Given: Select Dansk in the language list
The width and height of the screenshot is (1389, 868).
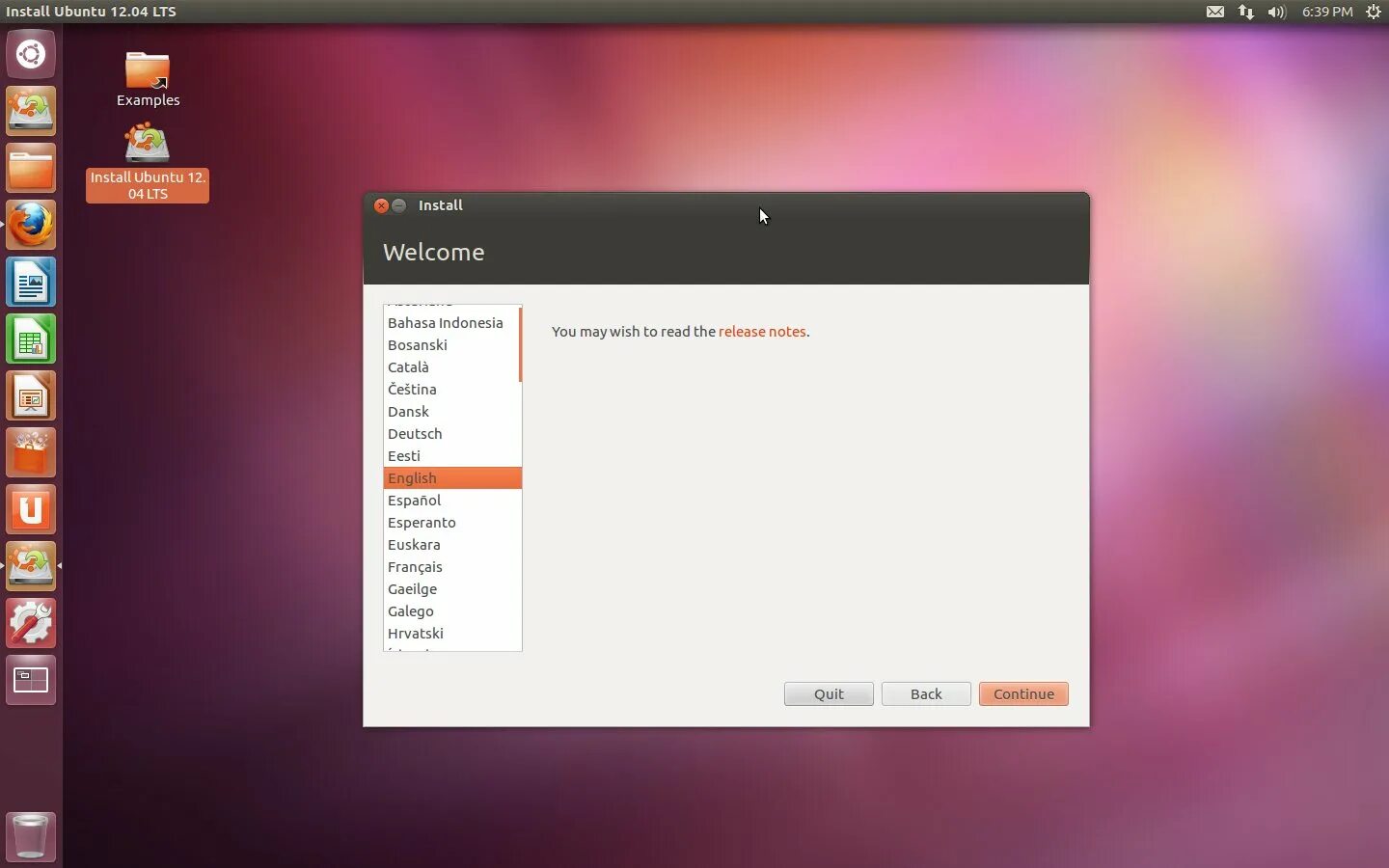Looking at the screenshot, I should 450,411.
